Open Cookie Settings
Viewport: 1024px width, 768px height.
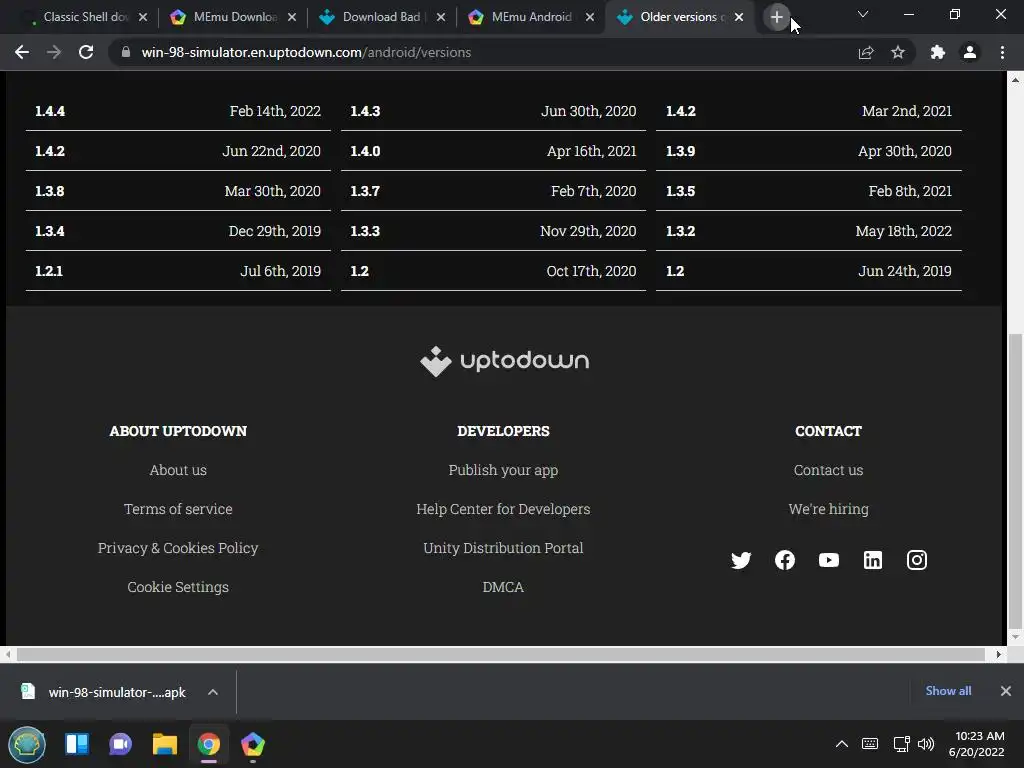click(178, 587)
